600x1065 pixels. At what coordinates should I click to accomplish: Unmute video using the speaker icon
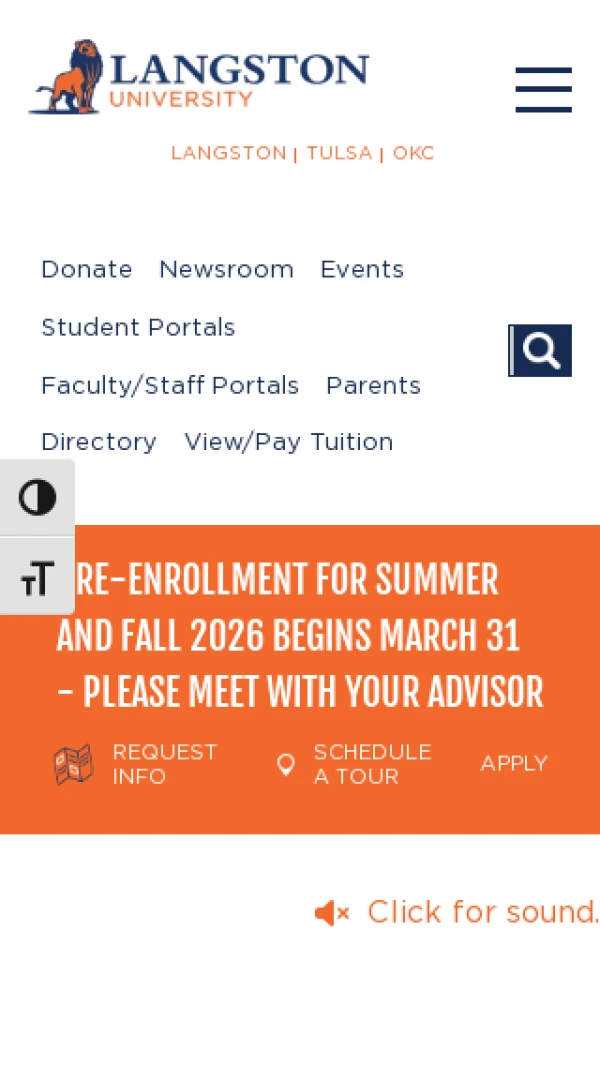(x=332, y=913)
